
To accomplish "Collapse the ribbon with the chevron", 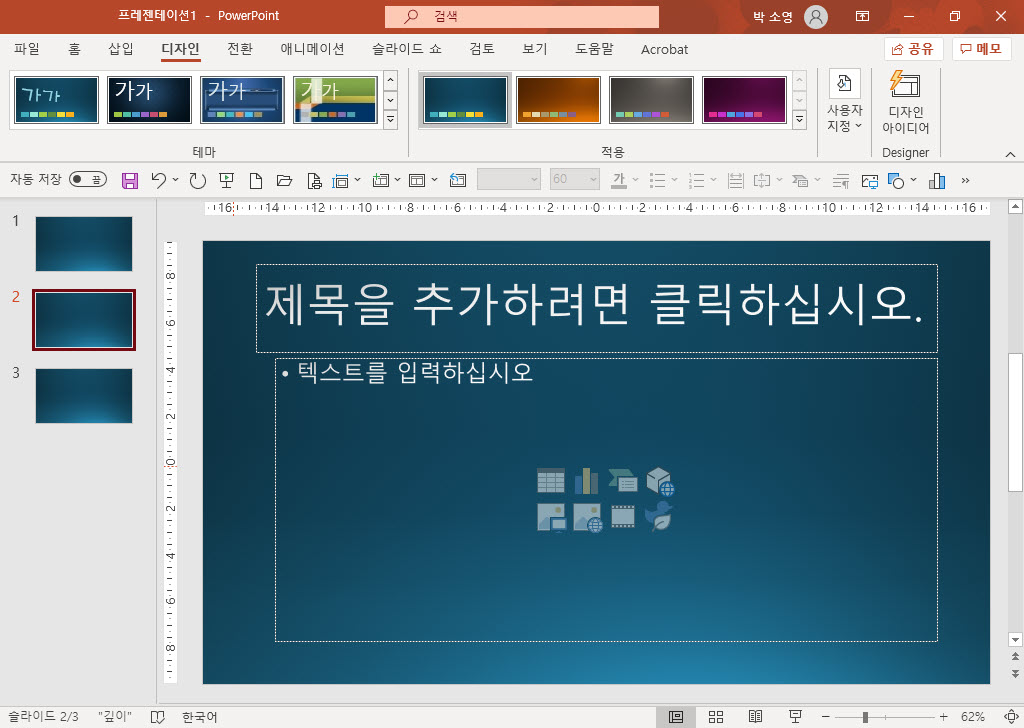I will [1010, 155].
